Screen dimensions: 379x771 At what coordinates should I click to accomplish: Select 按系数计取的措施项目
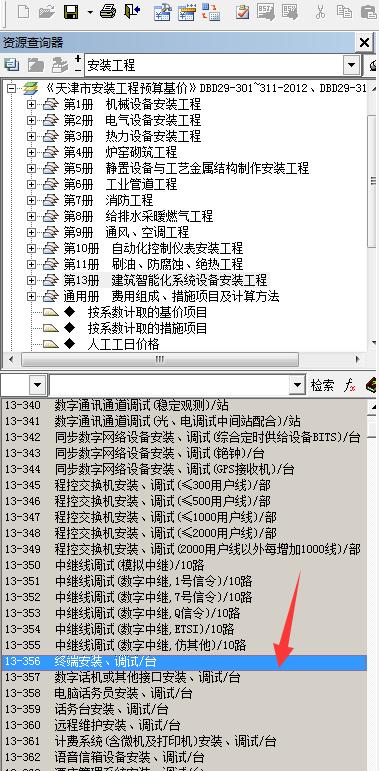tap(147, 328)
